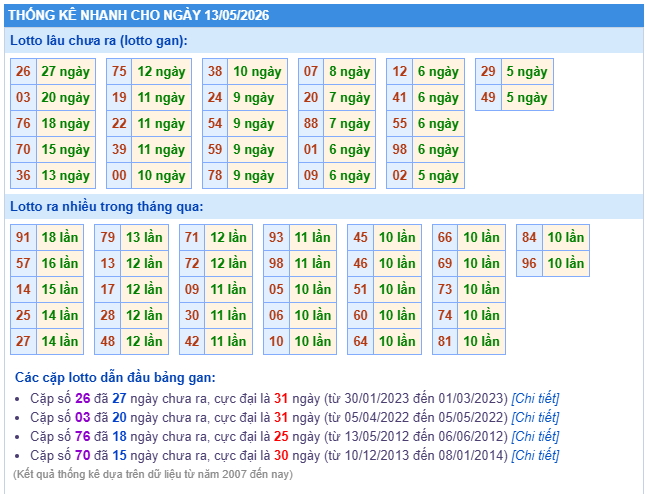Select lotto gan number 01 cell
This screenshot has height=494, width=647.
[x=311, y=149]
